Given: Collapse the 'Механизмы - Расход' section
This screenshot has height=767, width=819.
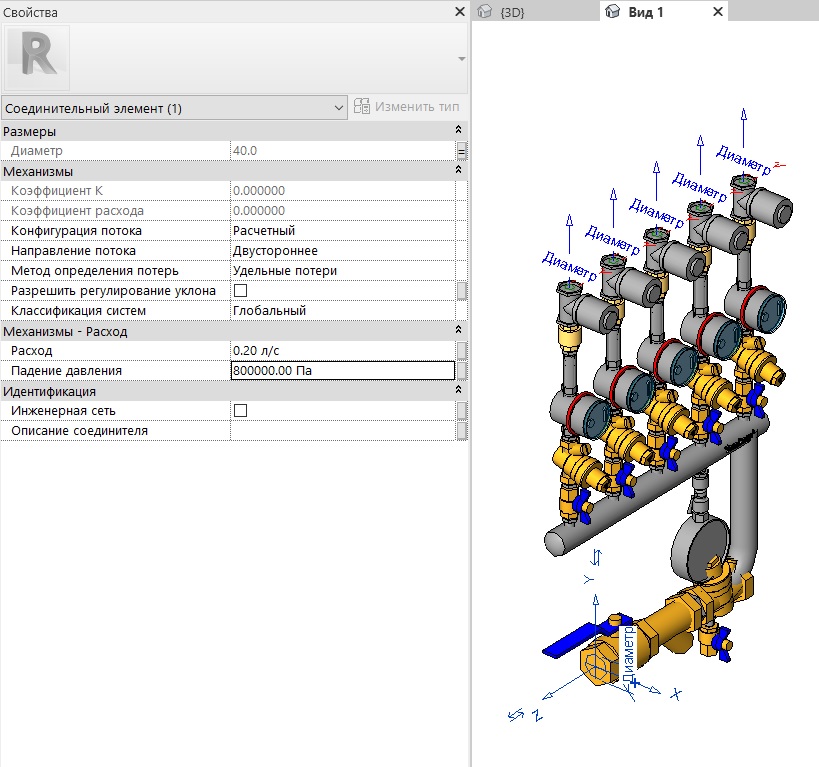Looking at the screenshot, I should tap(458, 331).
